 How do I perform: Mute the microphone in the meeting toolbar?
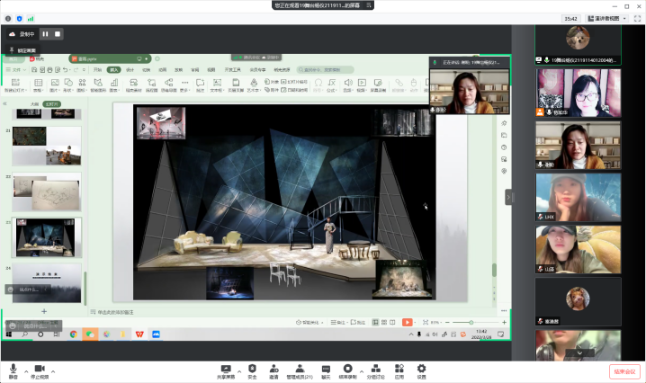pyautogui.click(x=13, y=371)
